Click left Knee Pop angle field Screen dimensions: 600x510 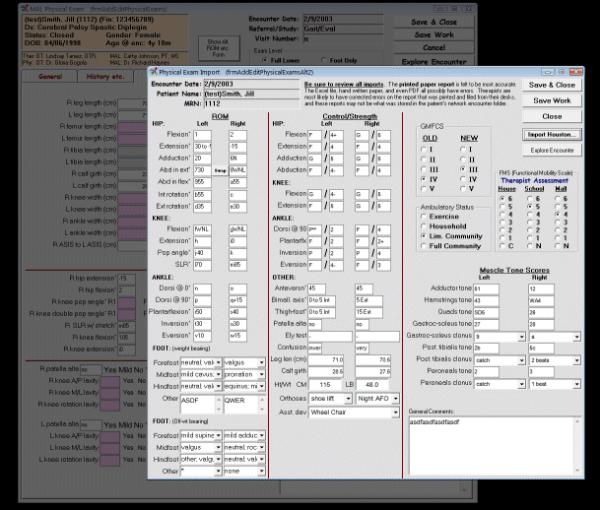click(202, 253)
